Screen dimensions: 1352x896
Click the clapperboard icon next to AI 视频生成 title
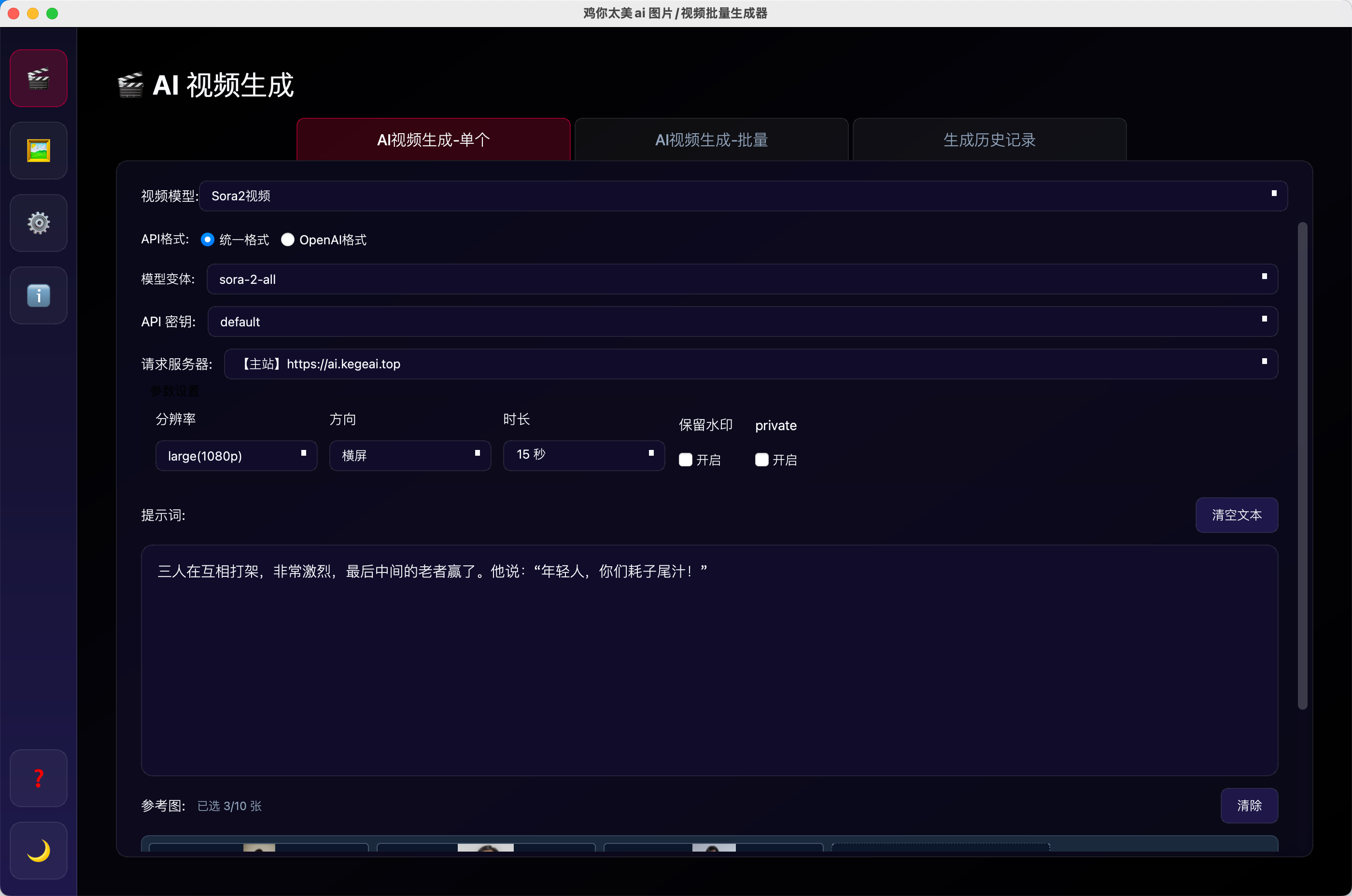point(130,84)
